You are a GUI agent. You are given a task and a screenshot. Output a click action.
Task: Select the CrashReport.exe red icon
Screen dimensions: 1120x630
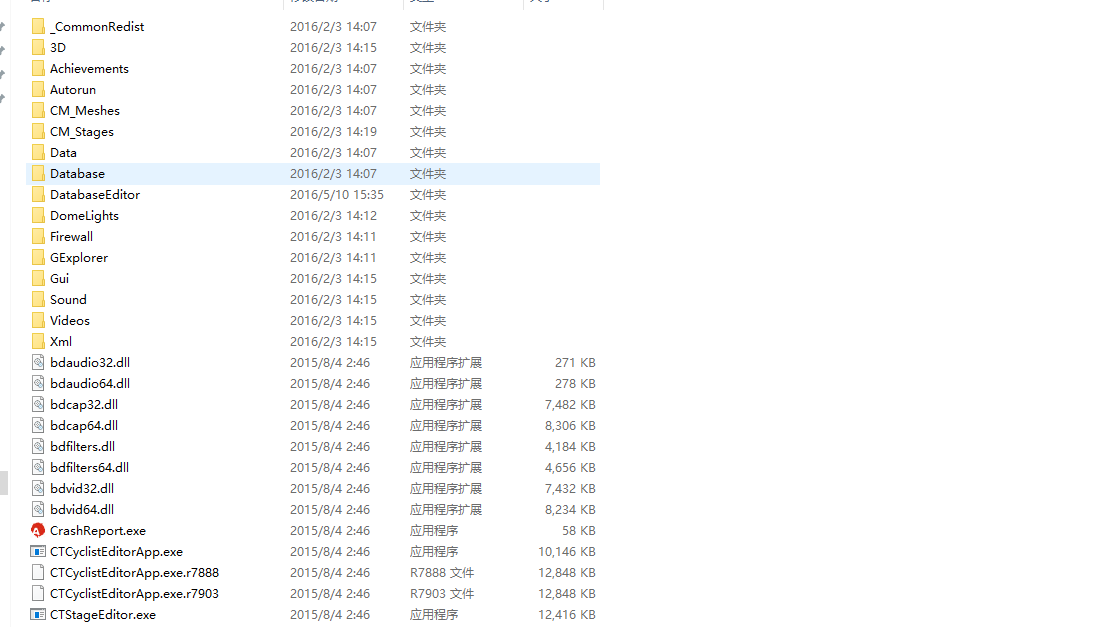click(x=38, y=531)
